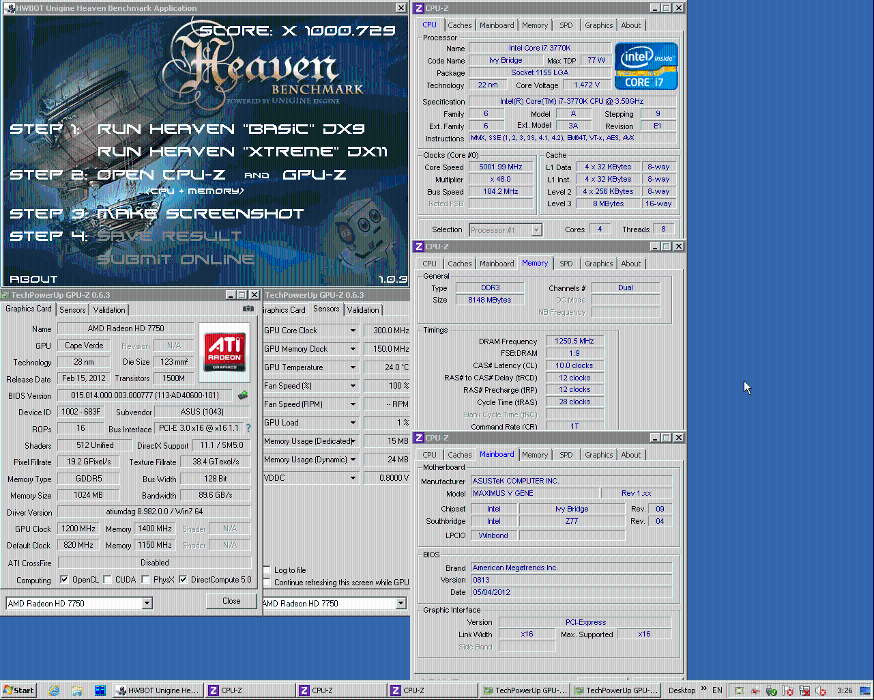874x700 pixels.
Task: Enable the Log to file checkbox
Action: click(x=266, y=570)
